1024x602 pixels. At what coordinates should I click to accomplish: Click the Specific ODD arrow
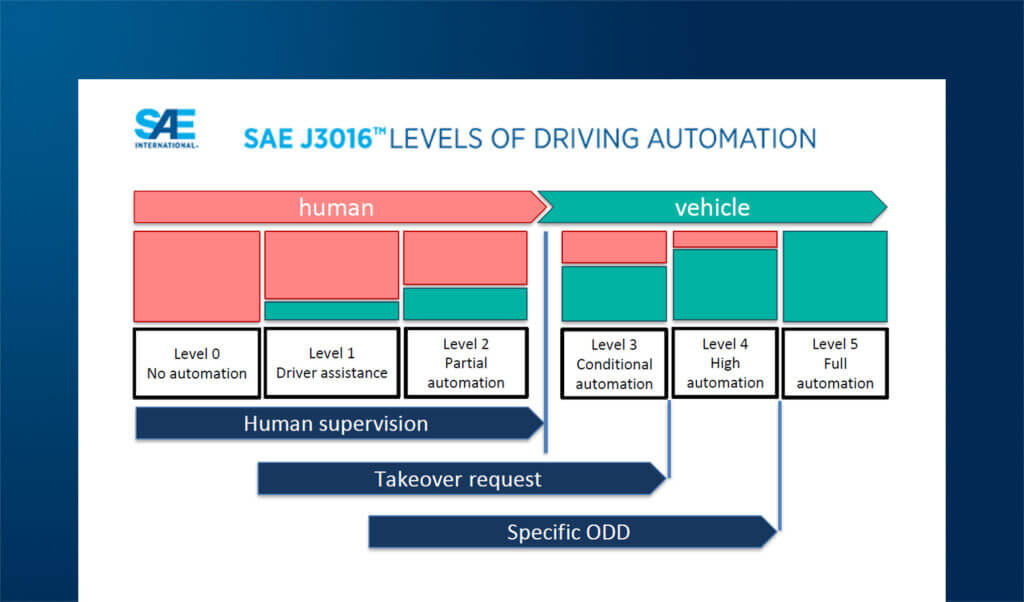568,532
